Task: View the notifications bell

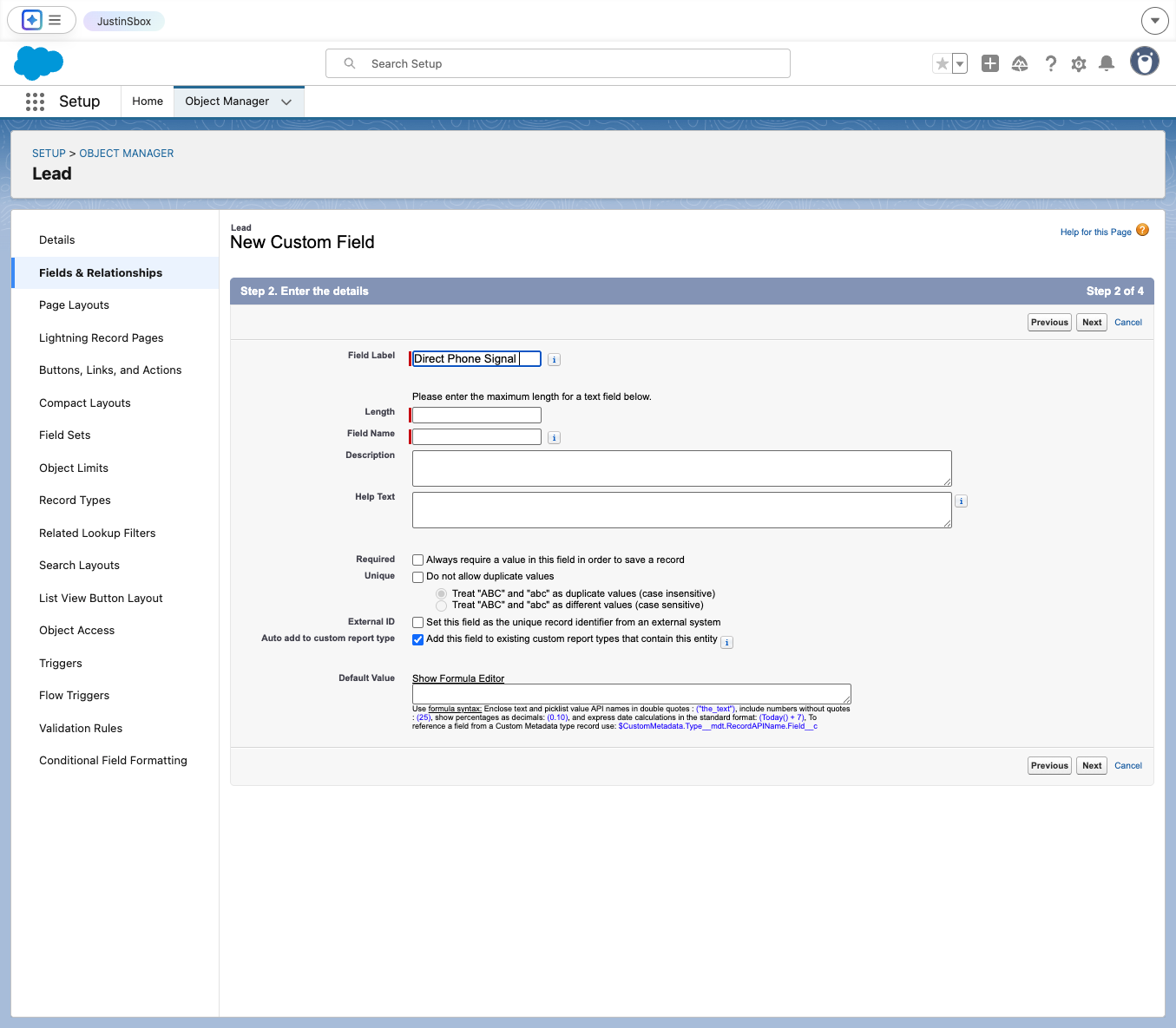Action: click(1107, 63)
